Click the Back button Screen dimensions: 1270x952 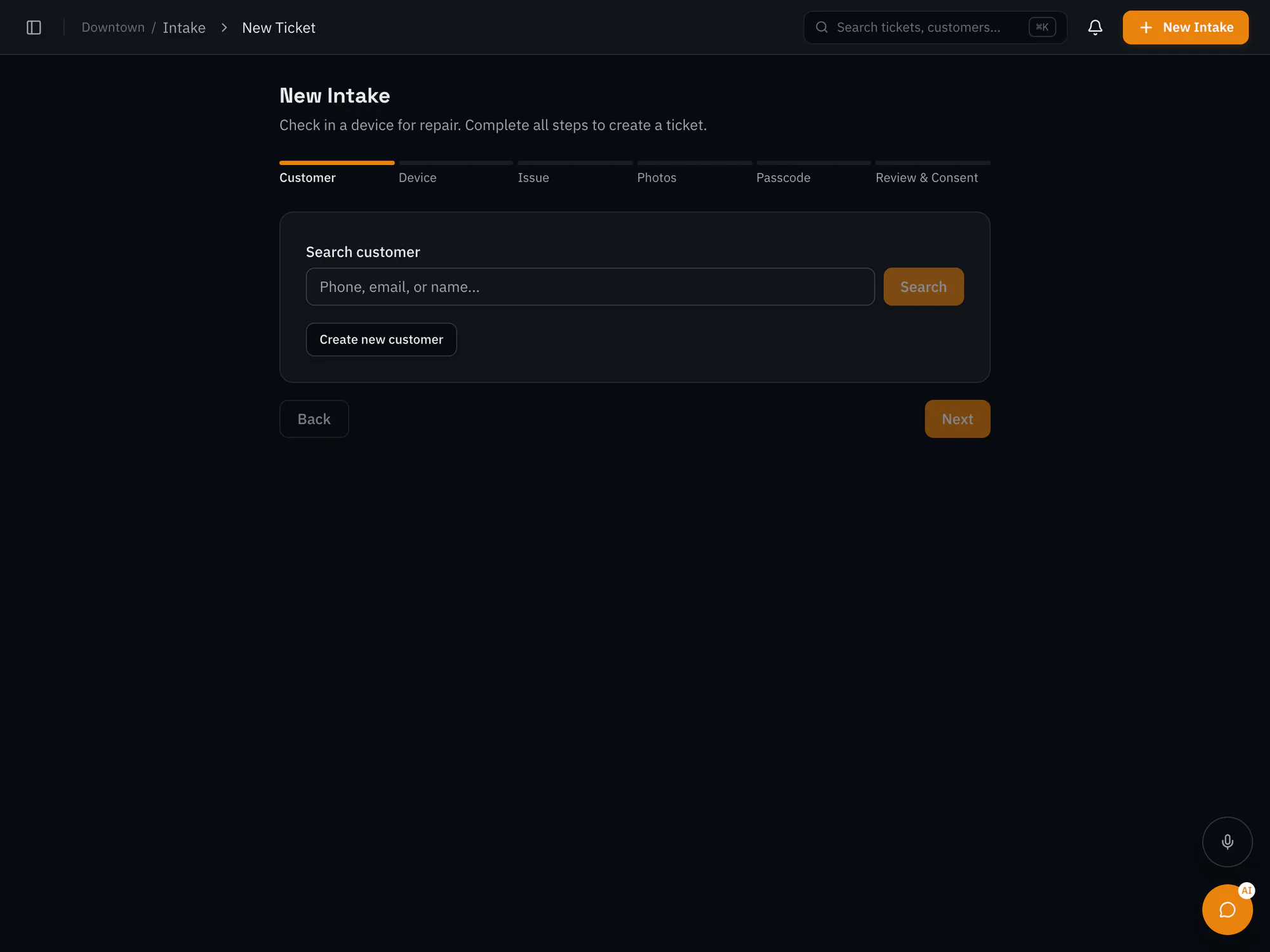click(x=314, y=419)
